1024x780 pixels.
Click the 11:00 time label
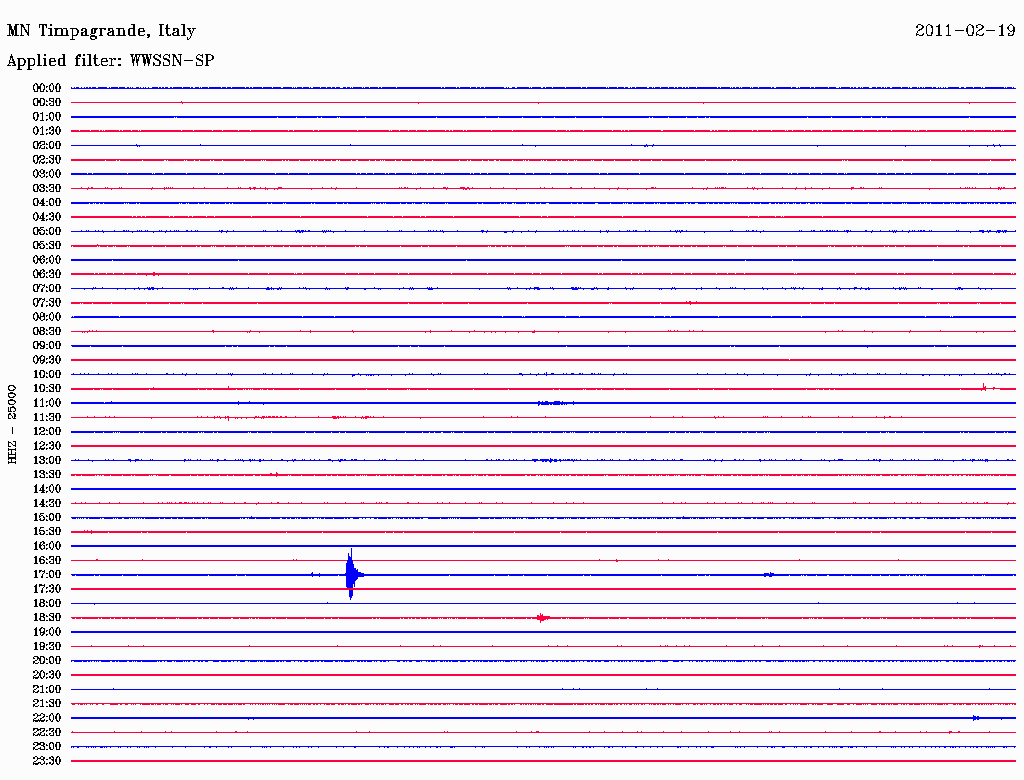[47, 403]
